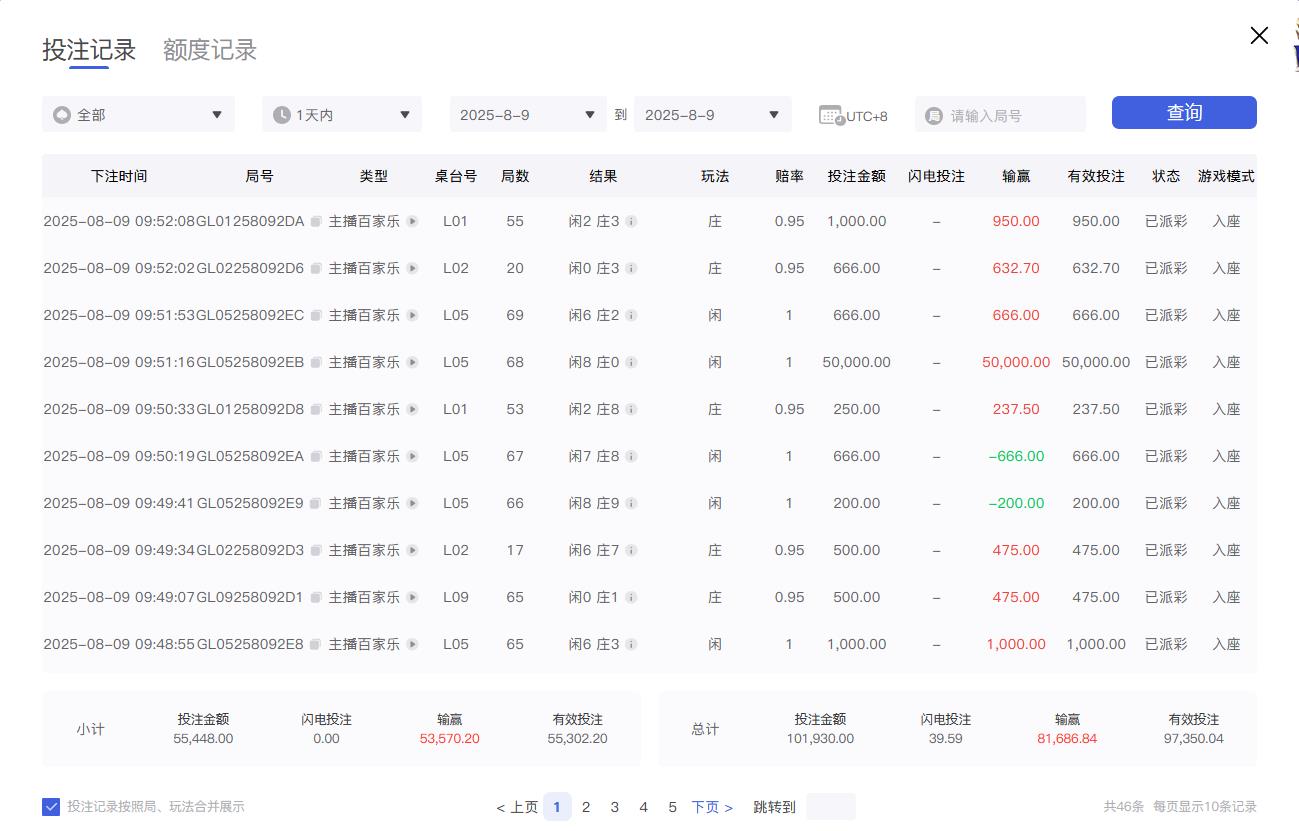Click the clock icon in the time range filter

click(x=281, y=114)
